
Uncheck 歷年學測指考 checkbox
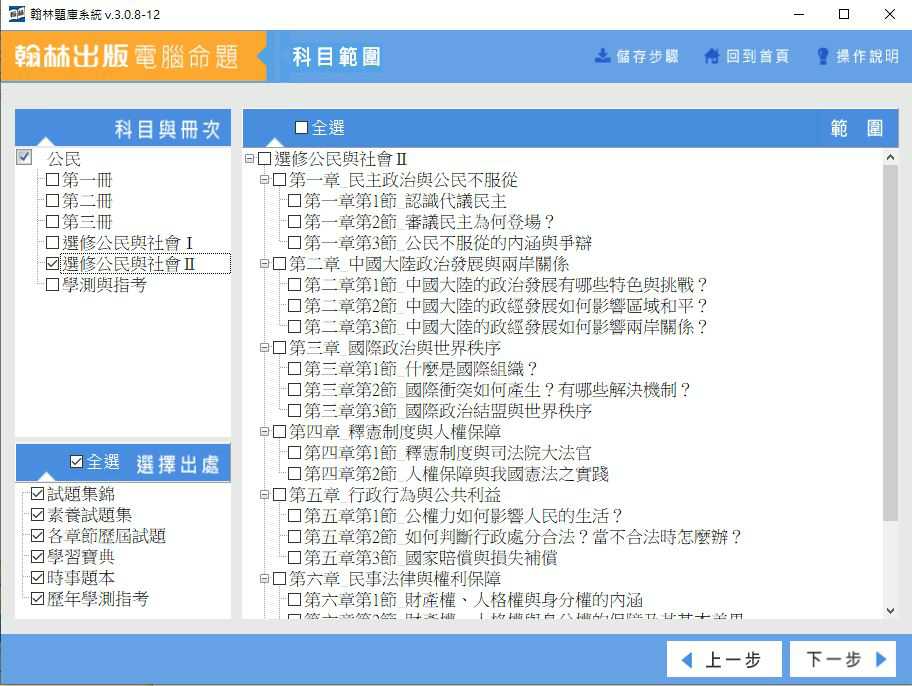(x=37, y=599)
